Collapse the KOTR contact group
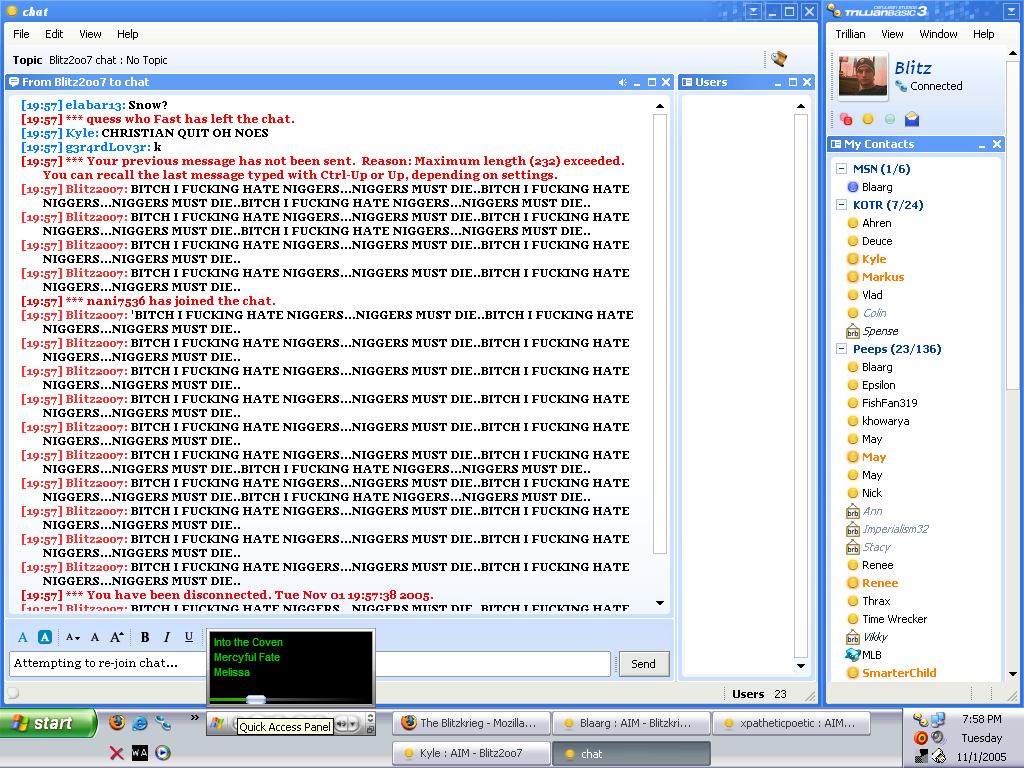The image size is (1024, 768). point(842,205)
